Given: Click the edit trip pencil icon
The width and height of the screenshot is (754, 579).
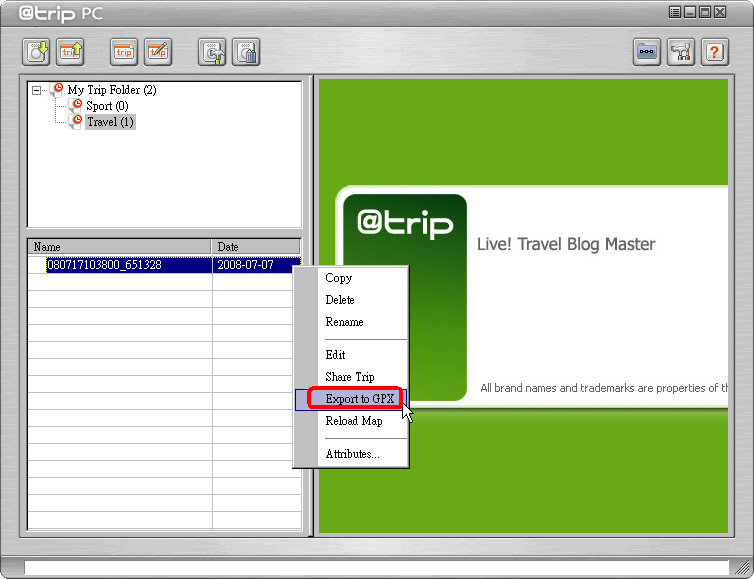Looking at the screenshot, I should [x=158, y=52].
